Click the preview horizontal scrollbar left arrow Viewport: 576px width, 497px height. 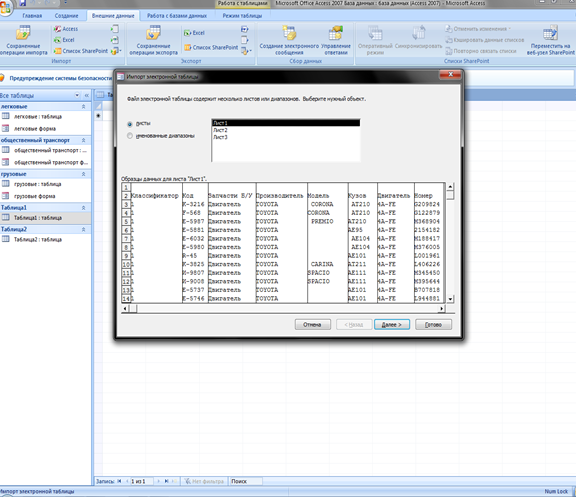(x=125, y=309)
